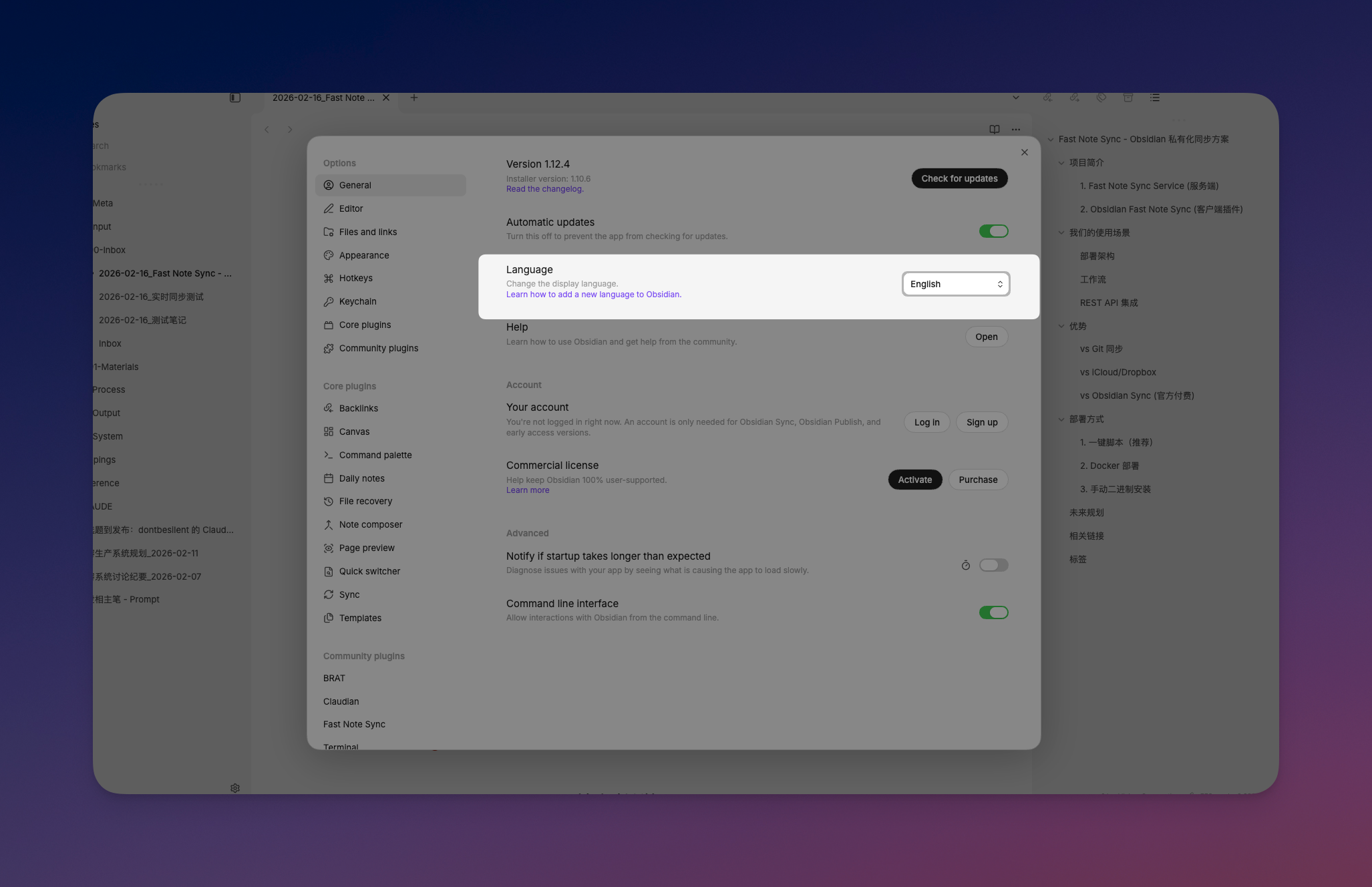Open the Appearance settings section
The height and width of the screenshot is (887, 1372).
[x=364, y=255]
